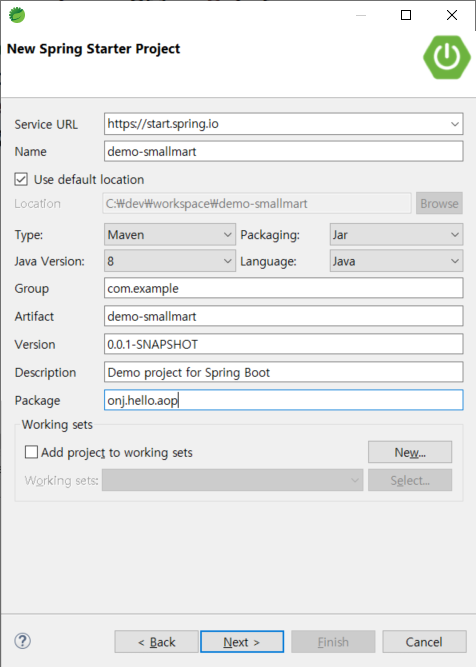
Task: Click the New Spring Starter Project title
Action: 94,49
